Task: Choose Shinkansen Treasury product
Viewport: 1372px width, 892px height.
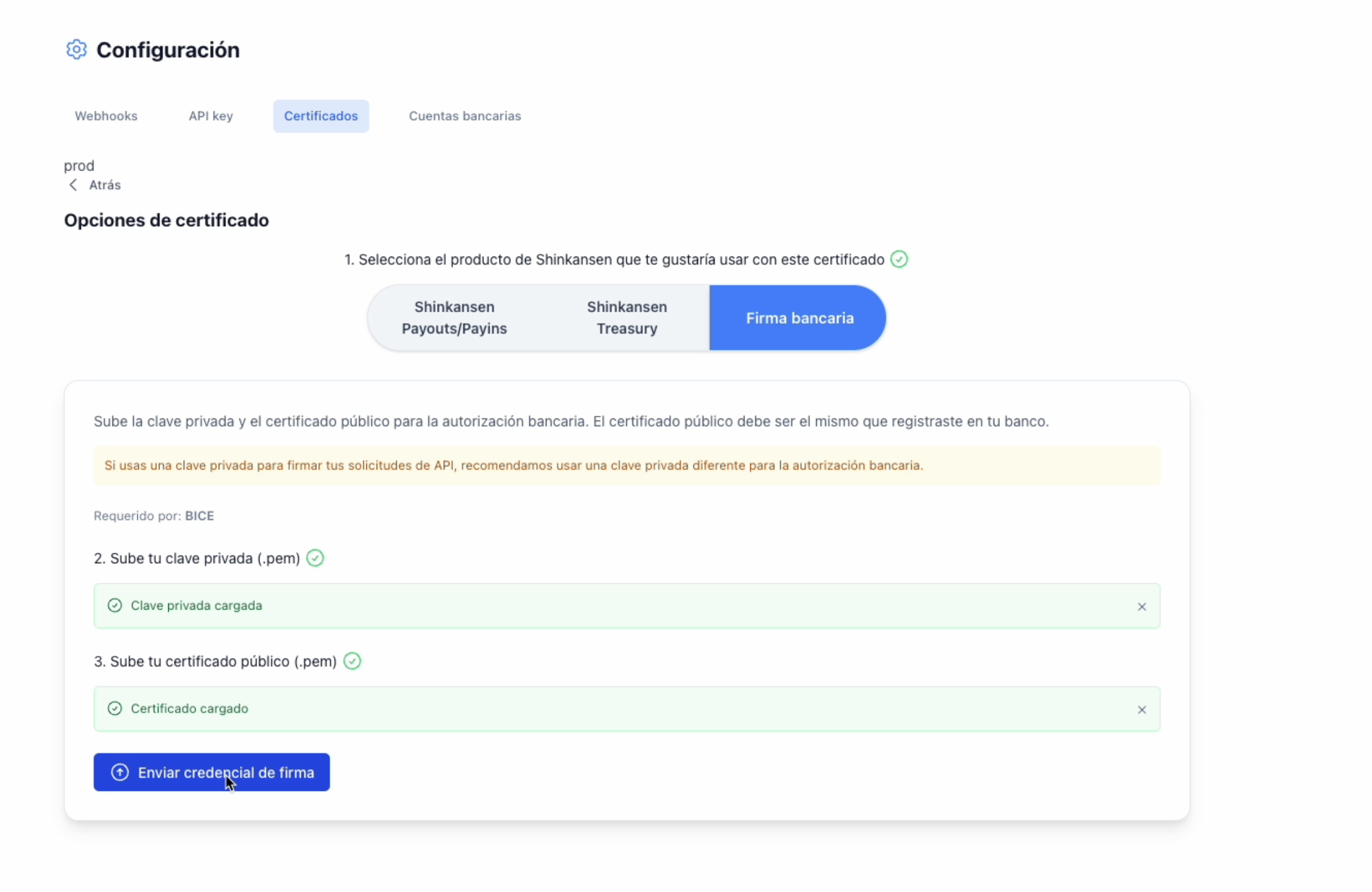Action: 627,317
